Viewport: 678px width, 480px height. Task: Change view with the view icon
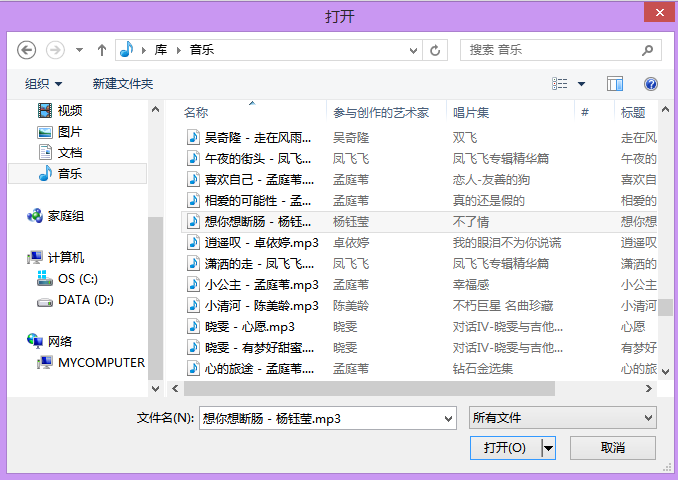click(x=560, y=83)
